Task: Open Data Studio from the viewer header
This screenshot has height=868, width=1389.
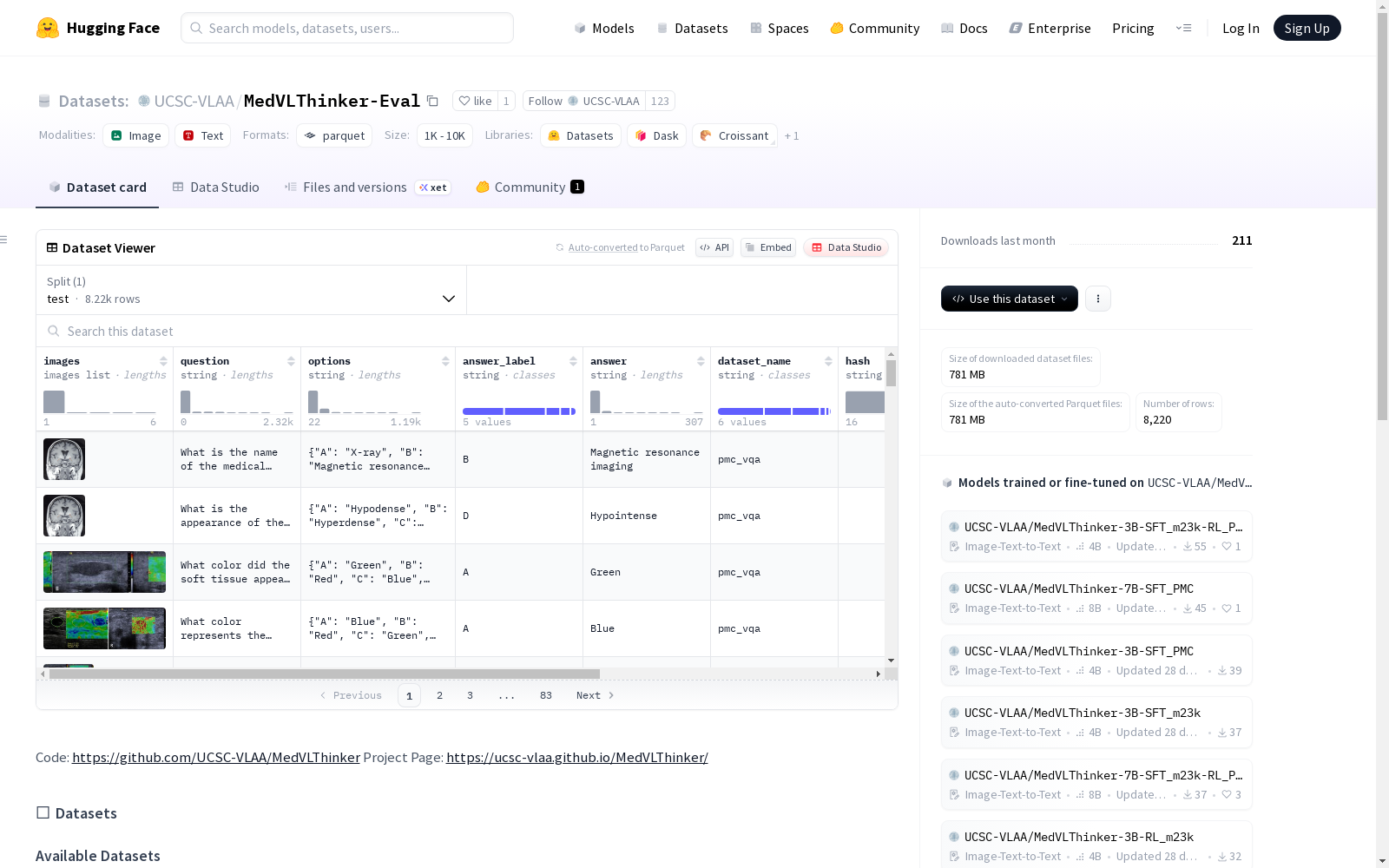Action: pos(846,247)
